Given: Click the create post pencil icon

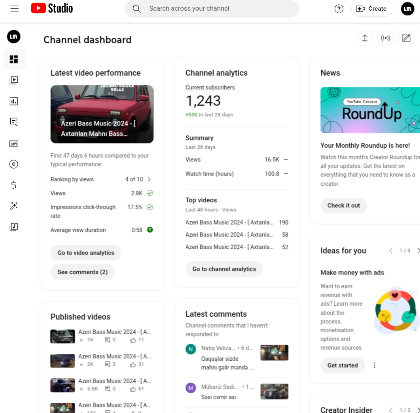Looking at the screenshot, I should [406, 38].
